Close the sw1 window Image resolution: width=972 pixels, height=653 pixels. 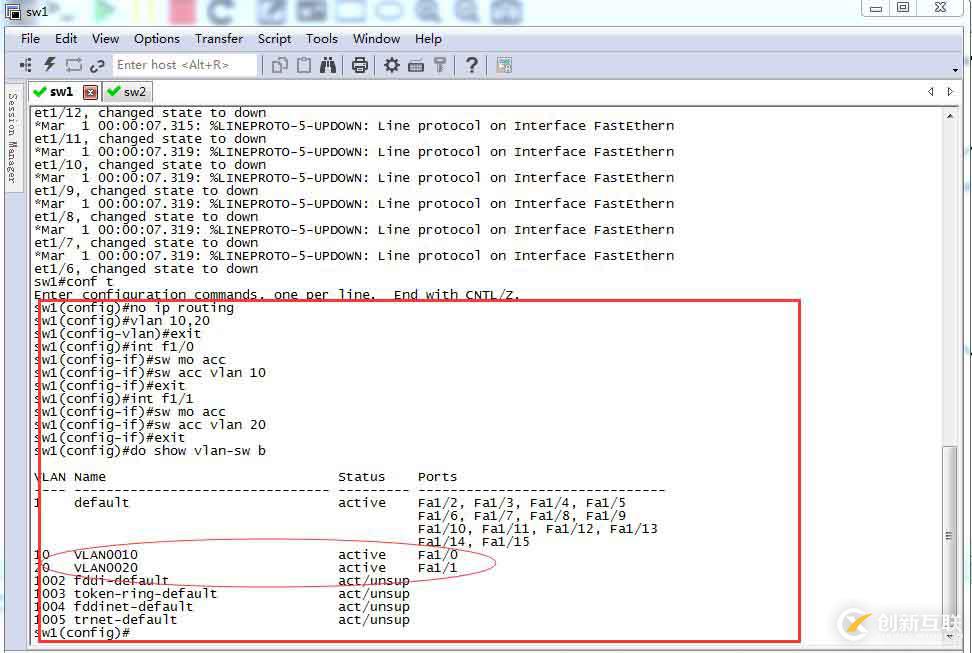point(940,8)
